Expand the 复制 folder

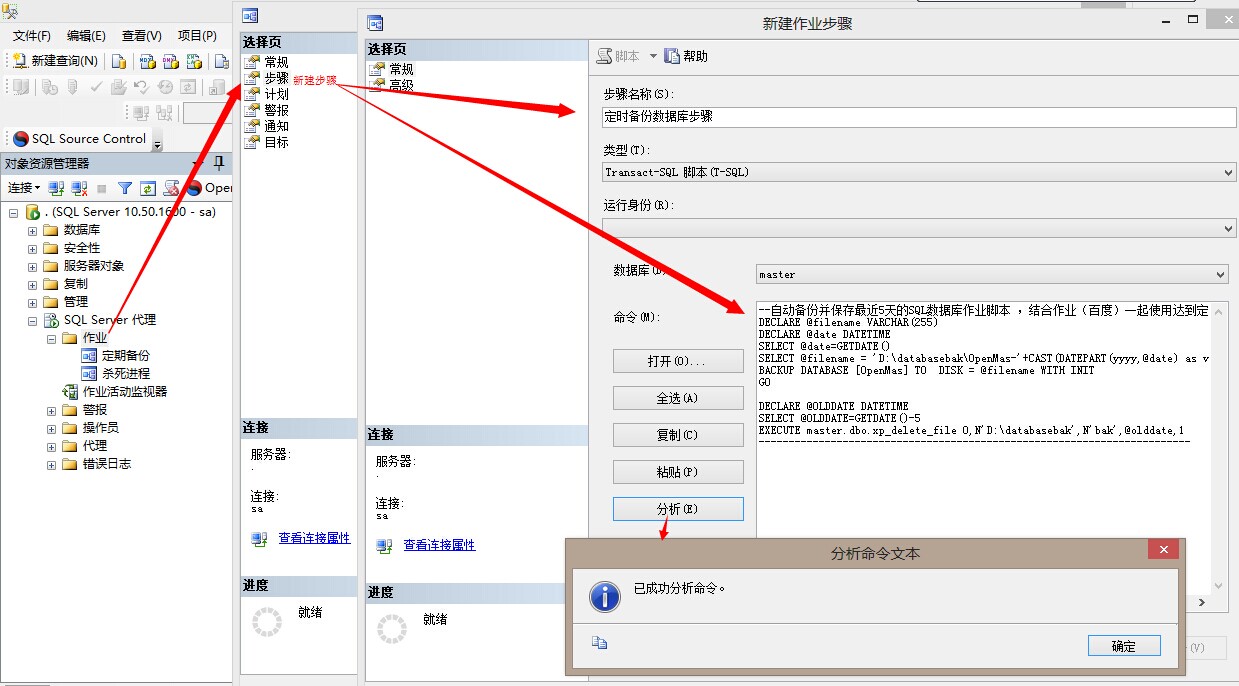[32, 284]
